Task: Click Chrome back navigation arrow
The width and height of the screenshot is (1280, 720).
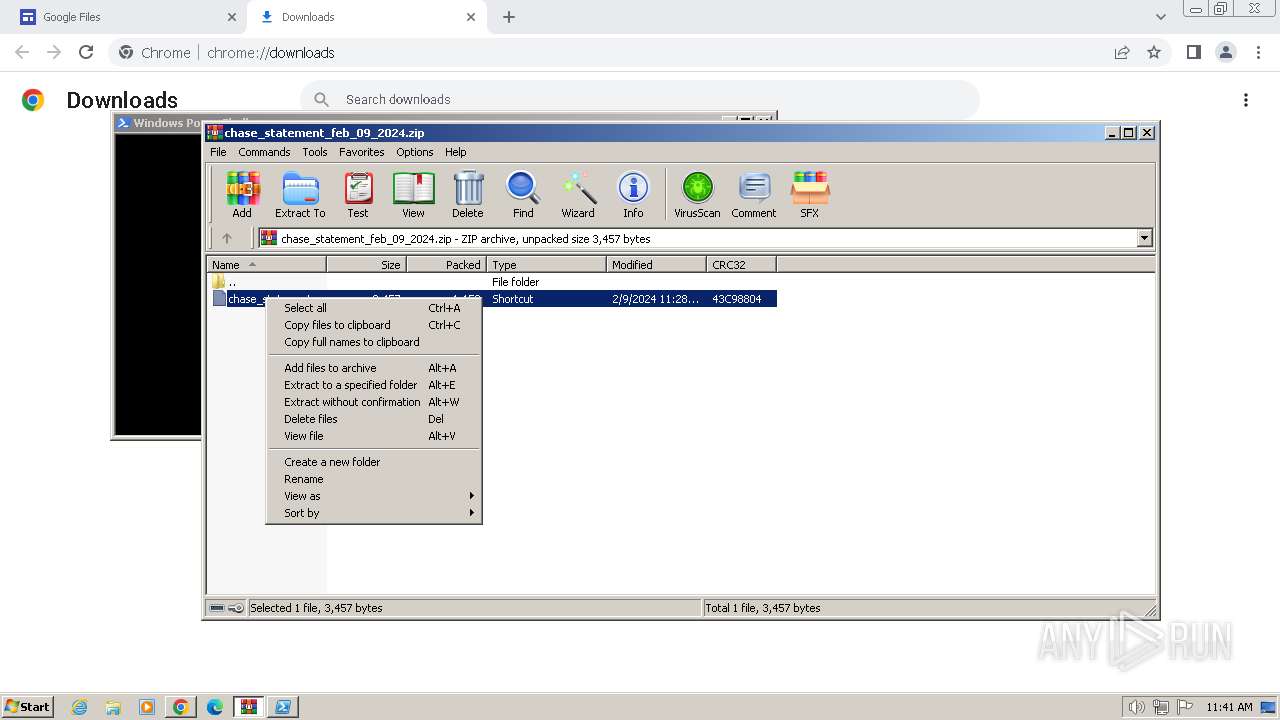Action: coord(22,52)
